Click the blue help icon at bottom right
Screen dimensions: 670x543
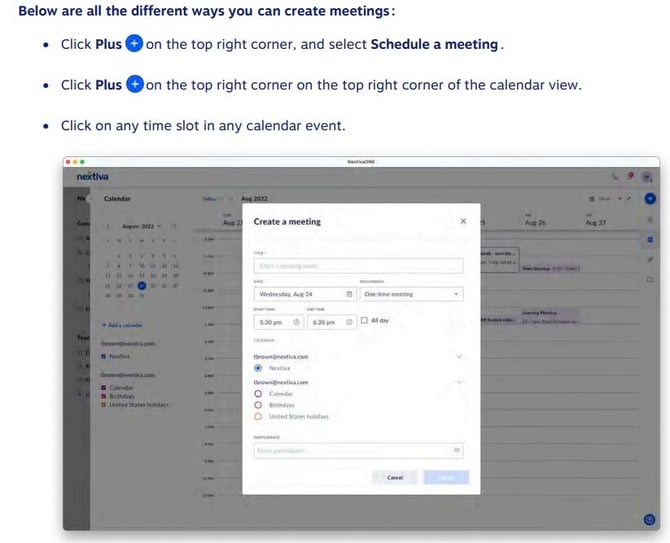649,519
